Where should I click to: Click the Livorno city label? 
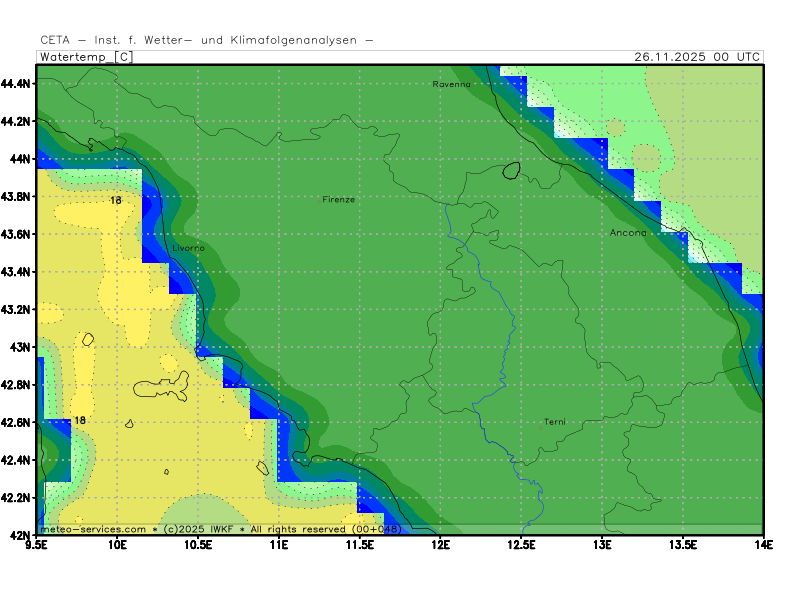pyautogui.click(x=188, y=247)
